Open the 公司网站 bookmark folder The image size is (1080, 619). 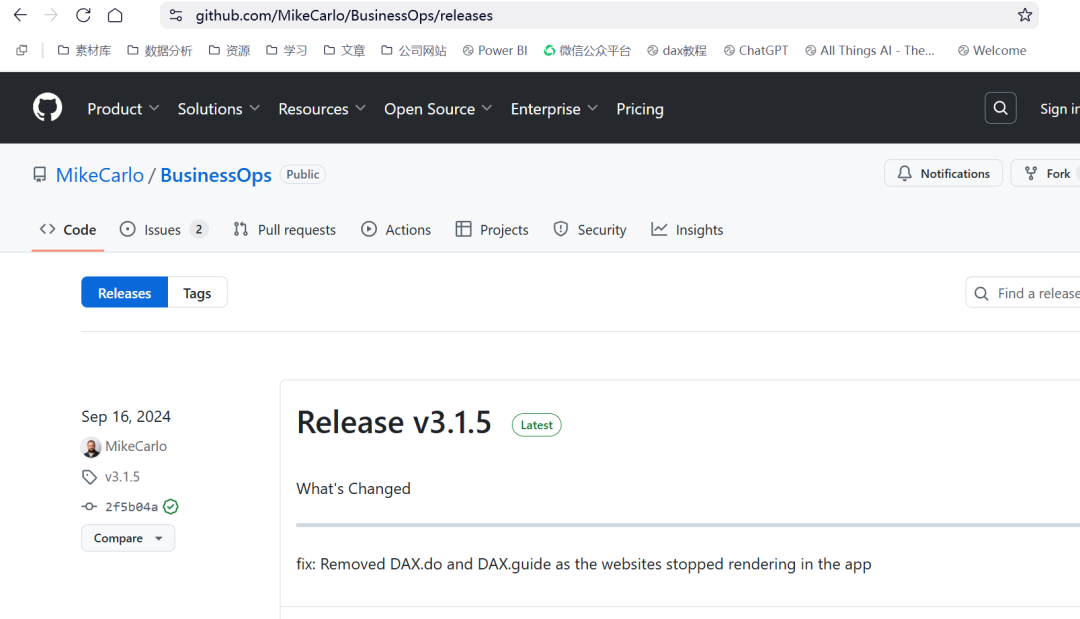pos(414,50)
